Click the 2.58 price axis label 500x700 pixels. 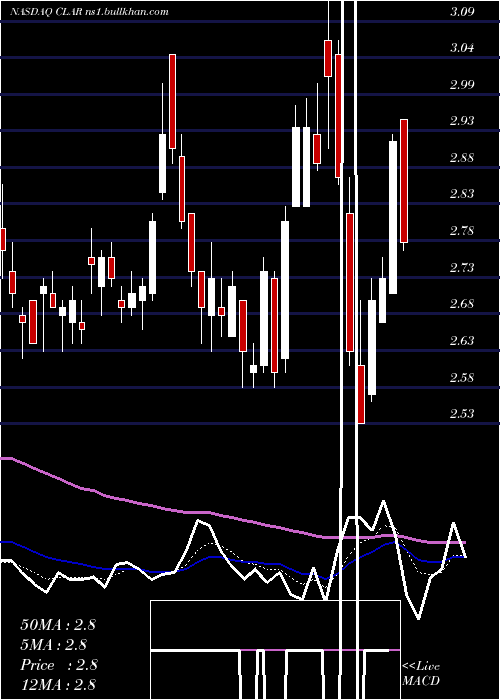click(x=462, y=378)
